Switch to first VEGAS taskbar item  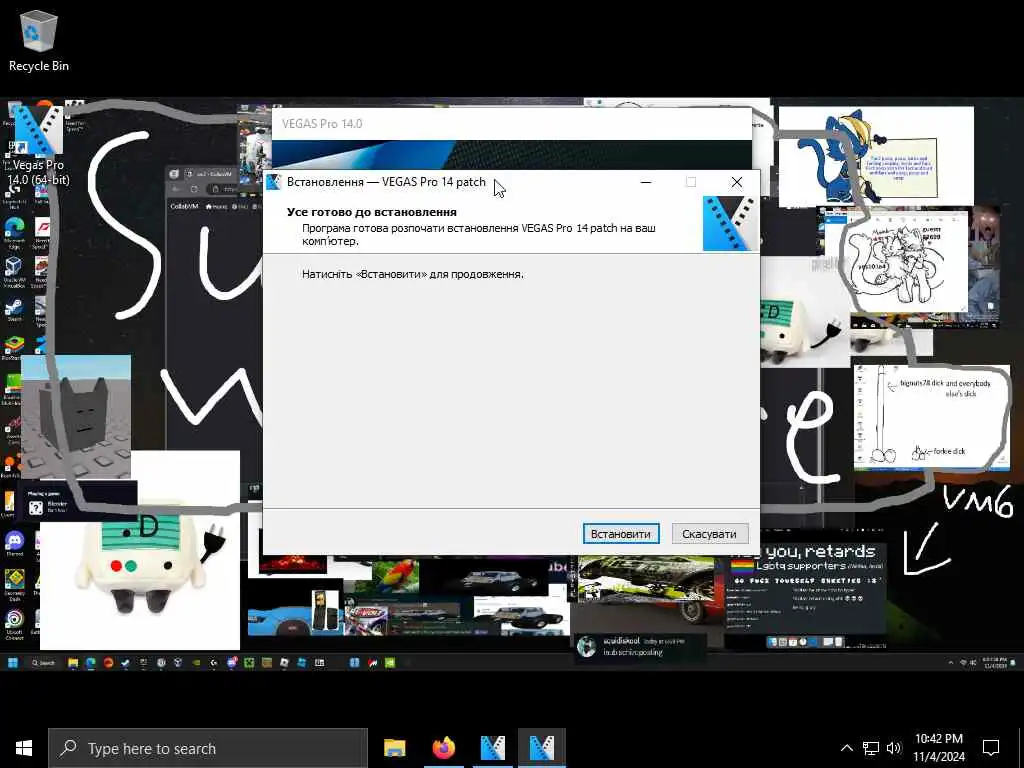click(492, 748)
